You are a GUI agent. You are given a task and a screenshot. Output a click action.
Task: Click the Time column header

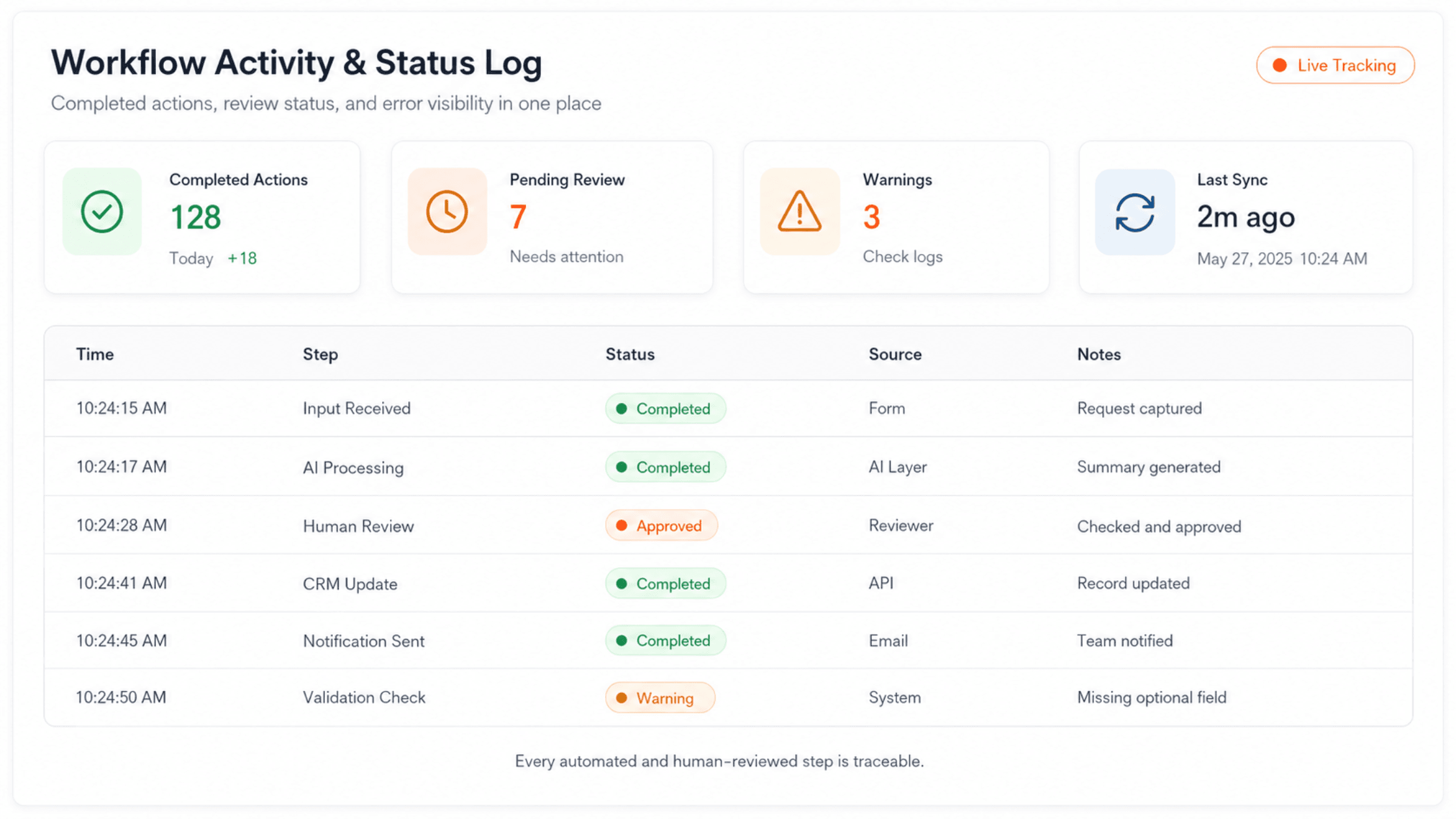click(95, 354)
